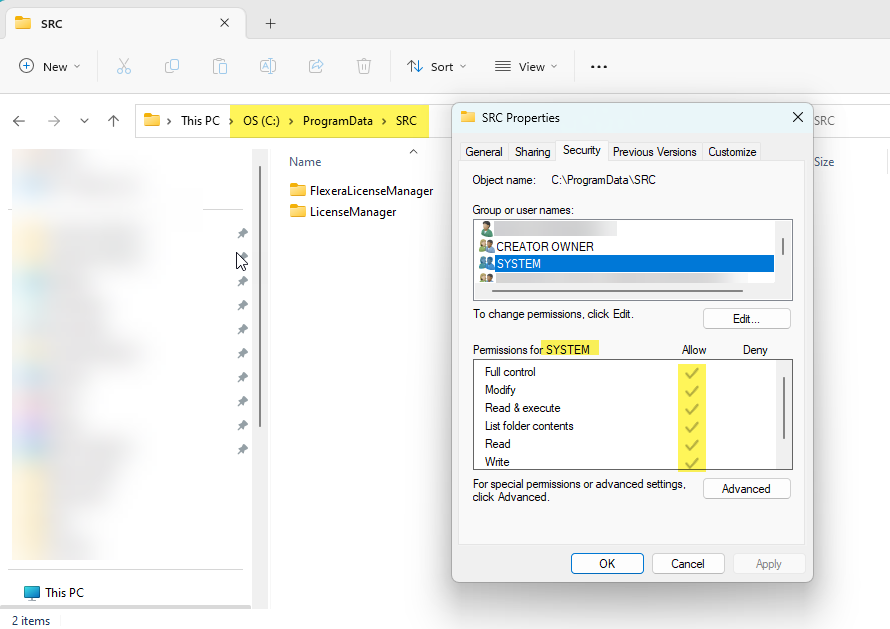Click the CREATOR OWNER group icon
Screen dimensions: 890x629
(486, 246)
